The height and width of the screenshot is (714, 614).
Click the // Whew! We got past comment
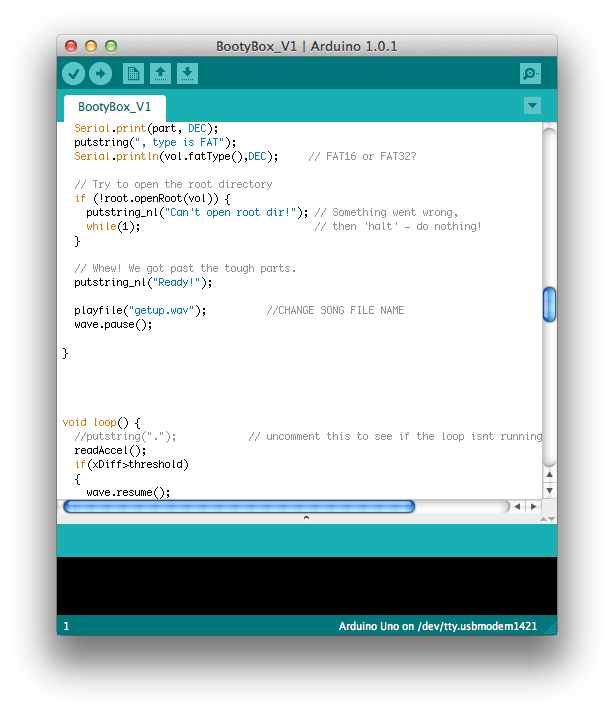[x=185, y=268]
